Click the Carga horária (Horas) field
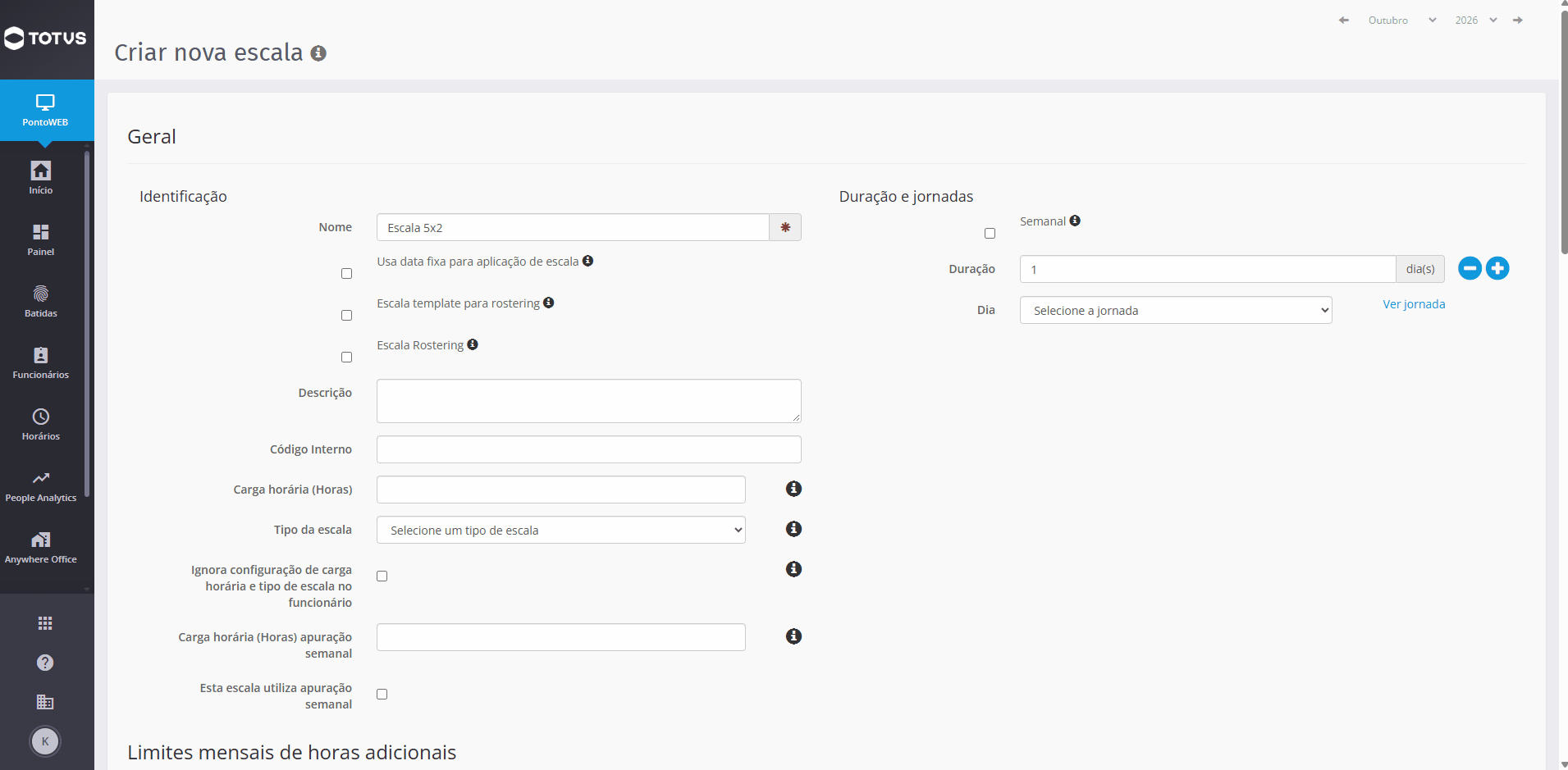Screen dimensions: 1568x770 point(561,490)
